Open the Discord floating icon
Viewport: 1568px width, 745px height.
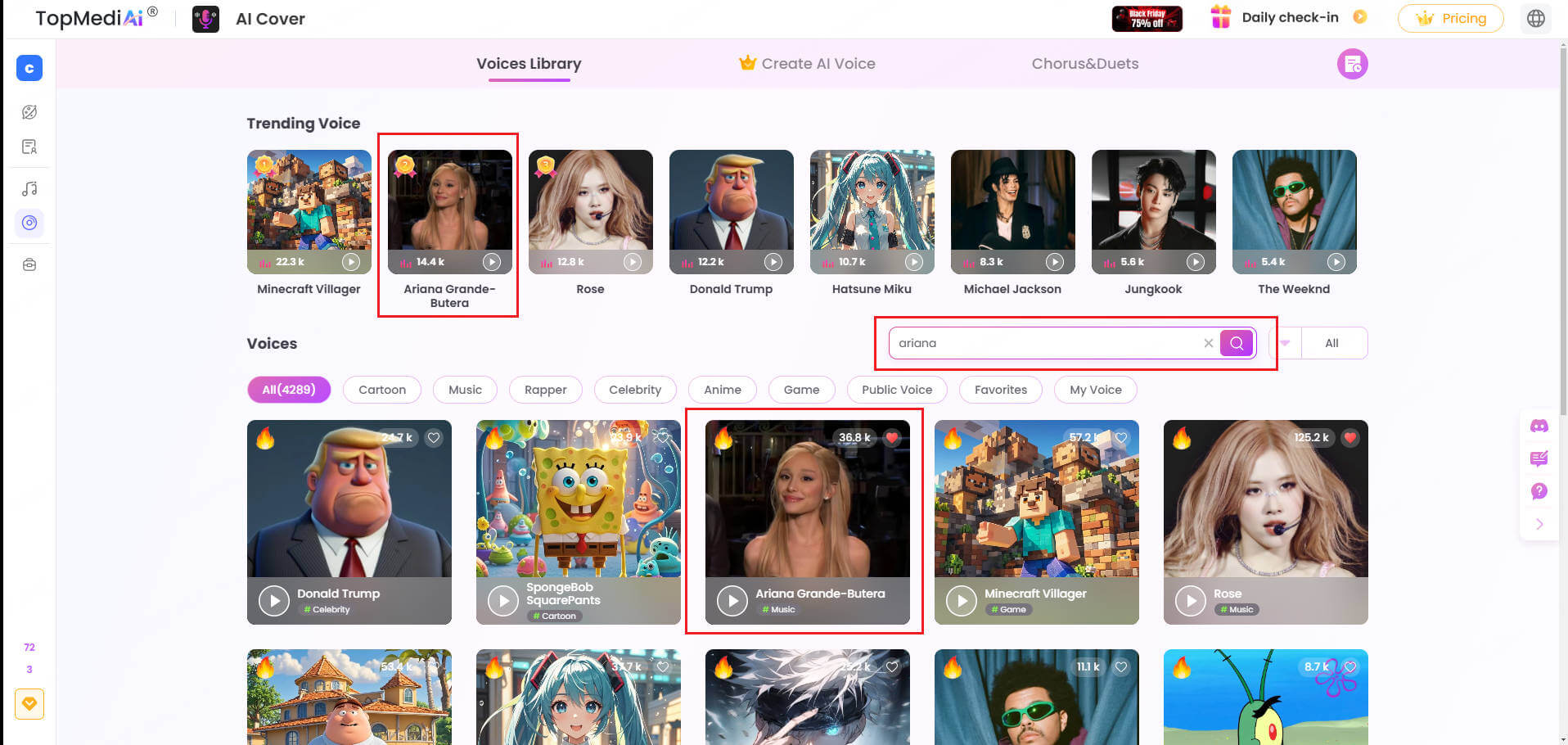pyautogui.click(x=1539, y=426)
